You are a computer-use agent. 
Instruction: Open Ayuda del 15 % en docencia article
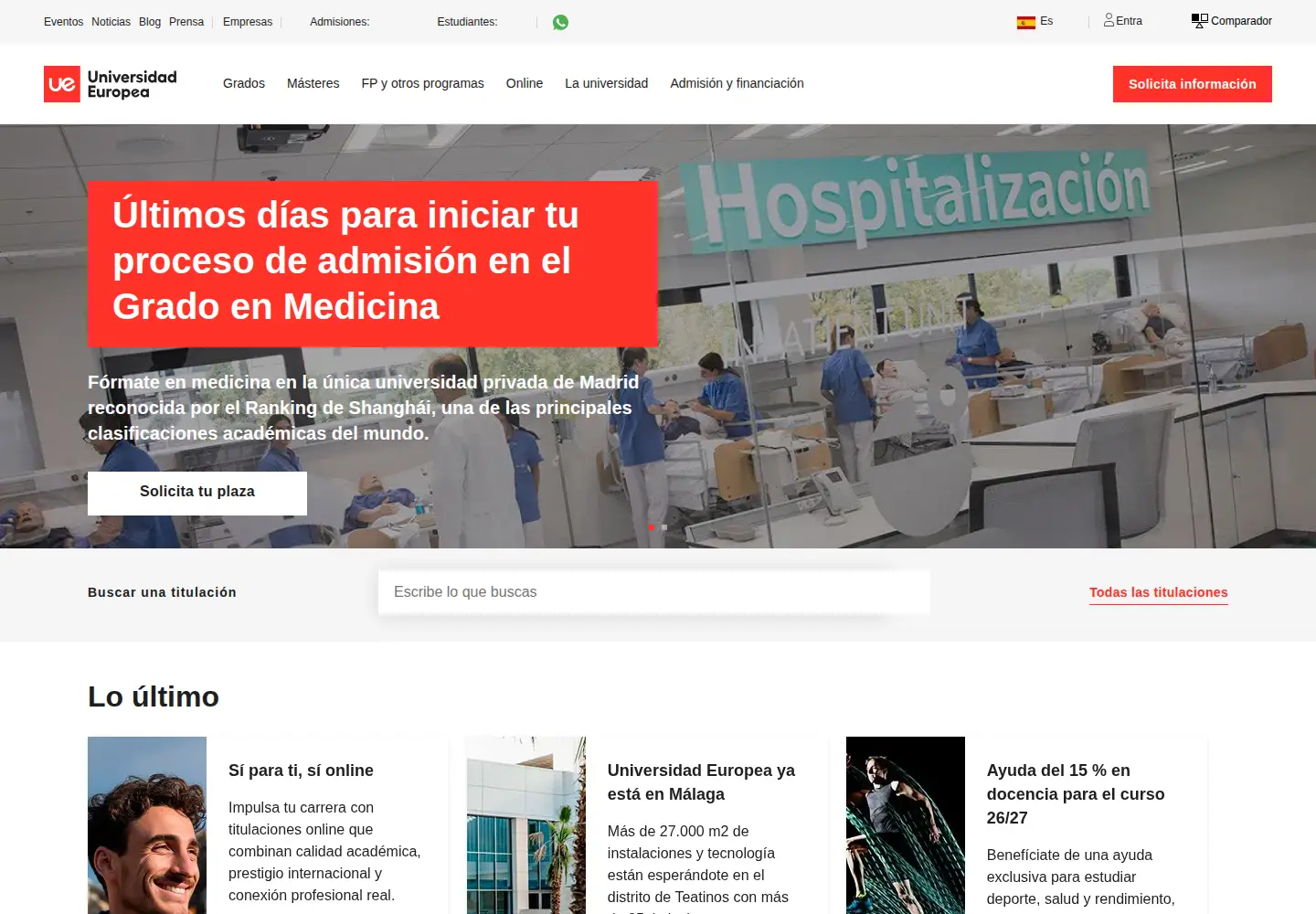point(1076,794)
